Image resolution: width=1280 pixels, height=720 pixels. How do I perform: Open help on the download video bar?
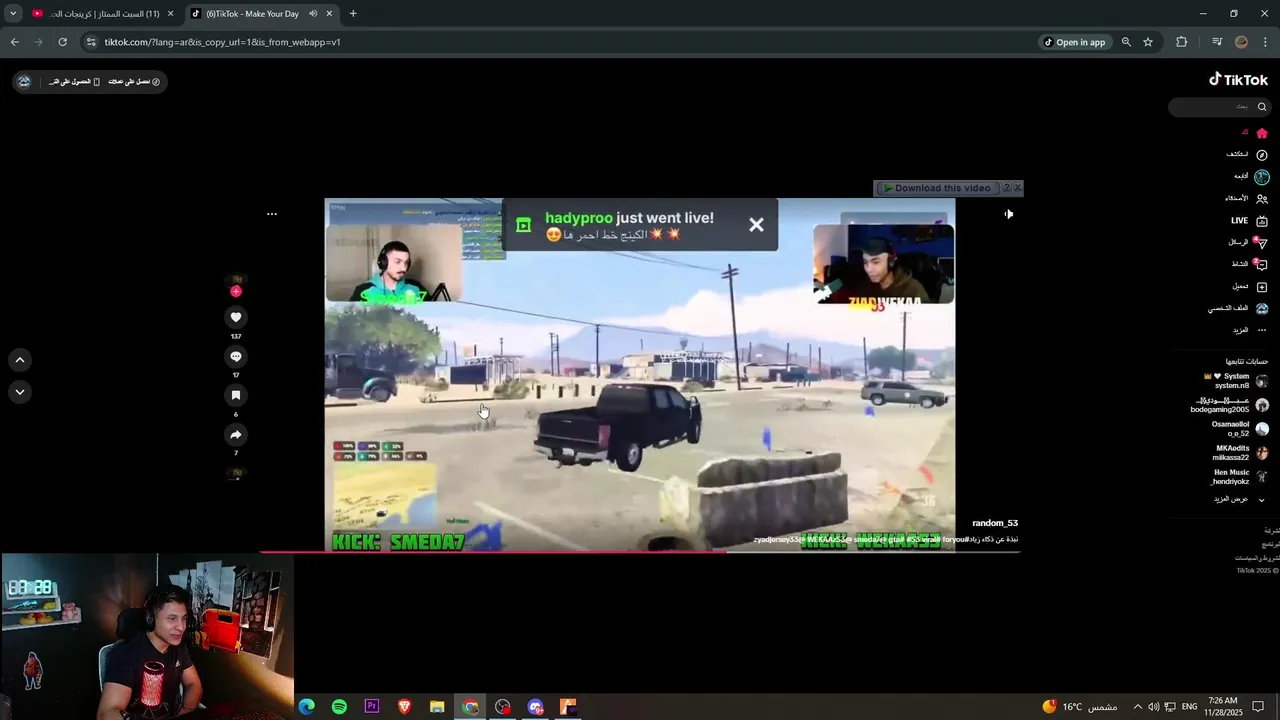(1007, 188)
